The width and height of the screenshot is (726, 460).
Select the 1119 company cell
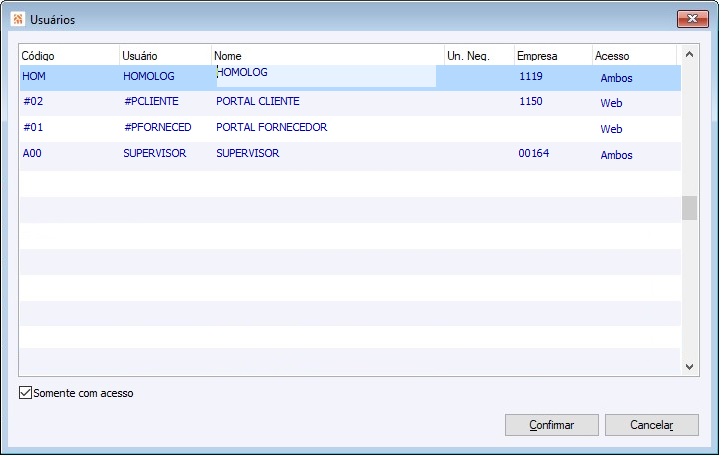(531, 76)
